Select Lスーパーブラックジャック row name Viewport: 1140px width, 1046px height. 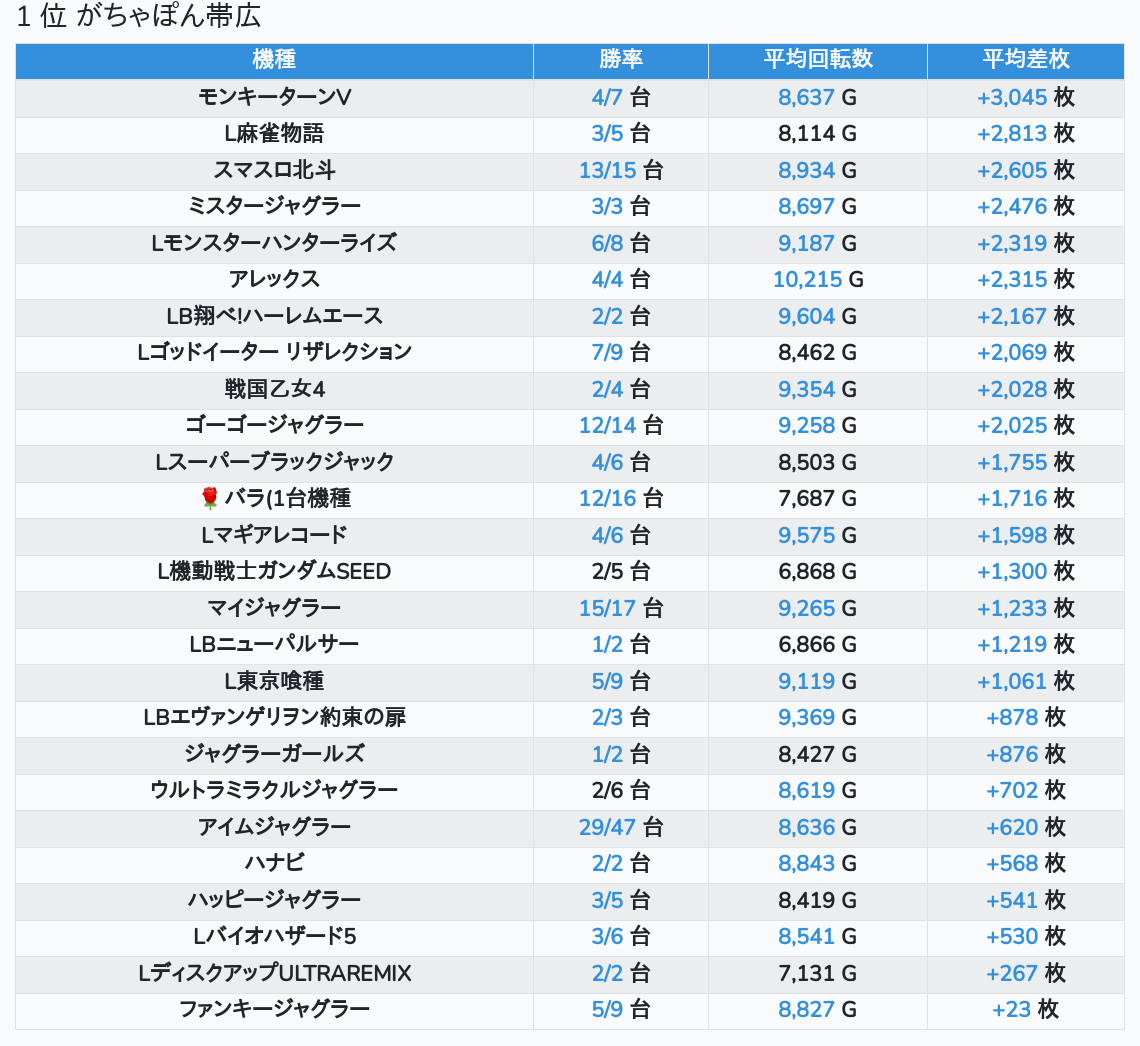click(274, 462)
